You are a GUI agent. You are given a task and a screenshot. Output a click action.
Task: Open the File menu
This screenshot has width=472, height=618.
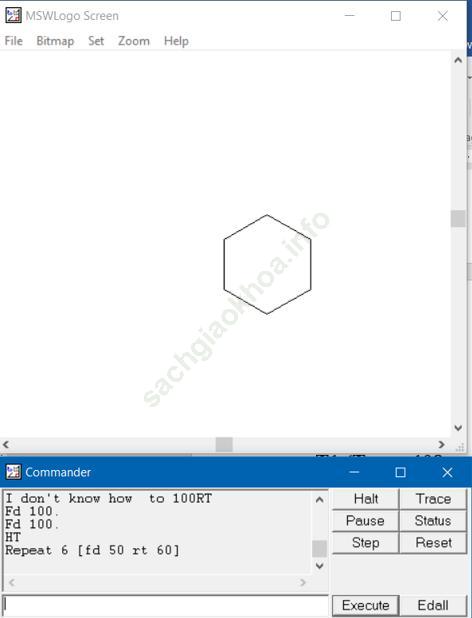[x=14, y=41]
